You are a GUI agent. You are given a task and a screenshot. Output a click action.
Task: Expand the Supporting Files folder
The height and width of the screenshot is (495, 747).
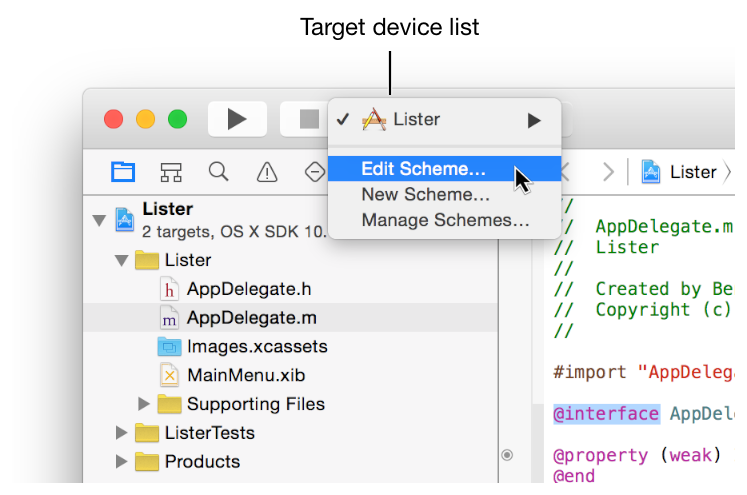[143, 404]
